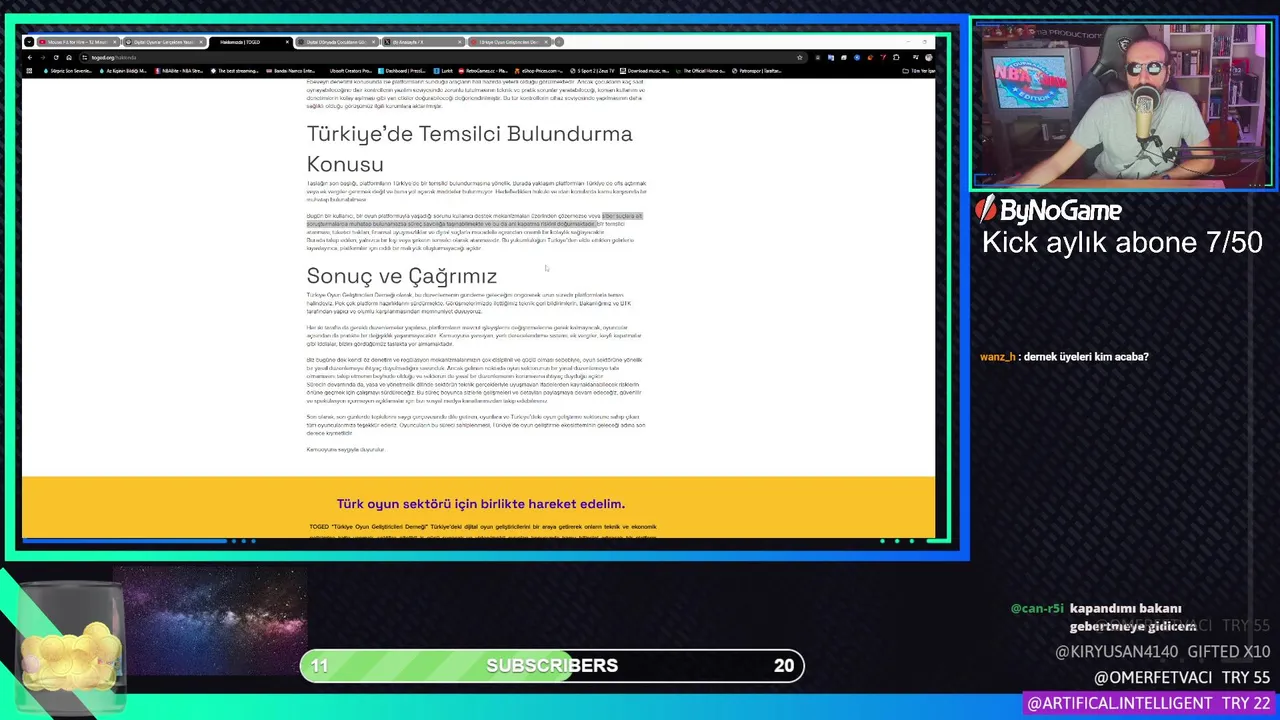Screen dimensions: 1280x720
Task: Click the @KIRYUSAN4140 GIFTED X10 entry
Action: coord(1162,652)
